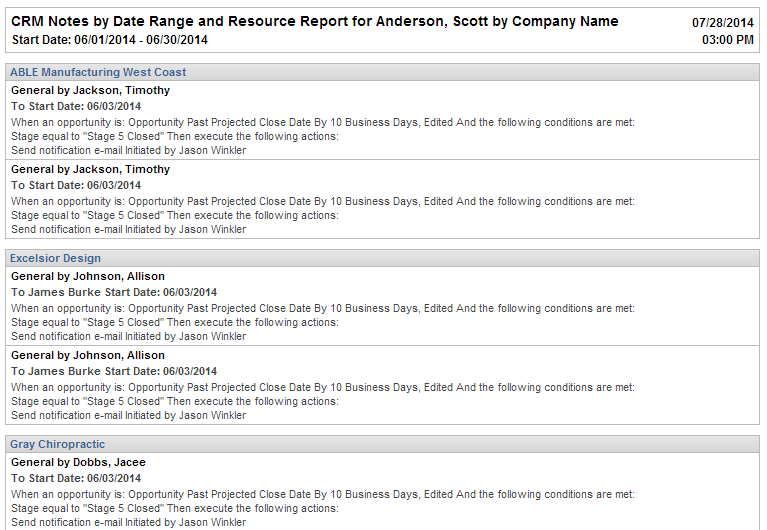This screenshot has height=530, width=767.
Task: Click To Start Date line under Dobbs, Jacee
Action: click(x=76, y=478)
